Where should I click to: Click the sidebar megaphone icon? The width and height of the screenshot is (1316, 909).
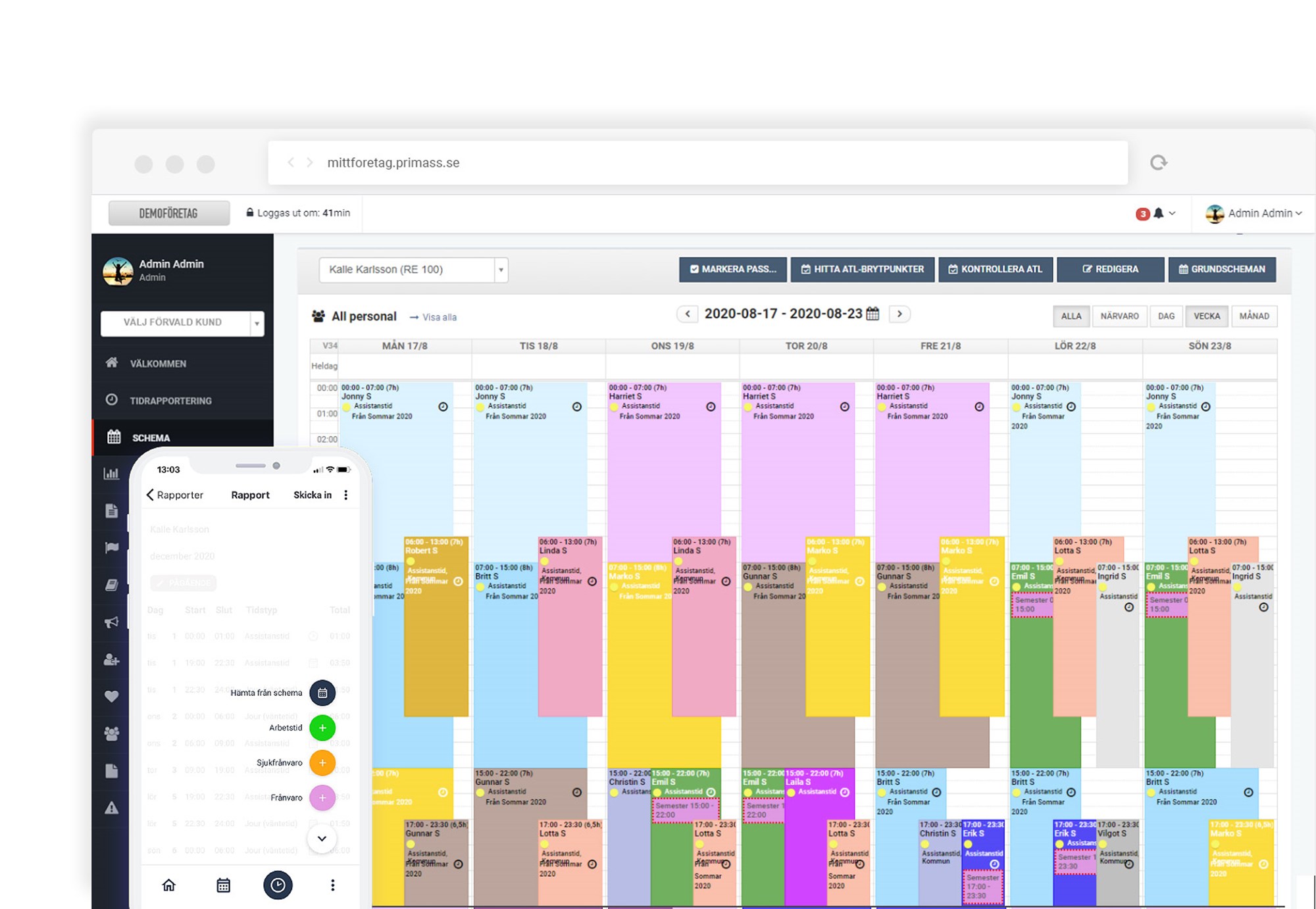[112, 622]
